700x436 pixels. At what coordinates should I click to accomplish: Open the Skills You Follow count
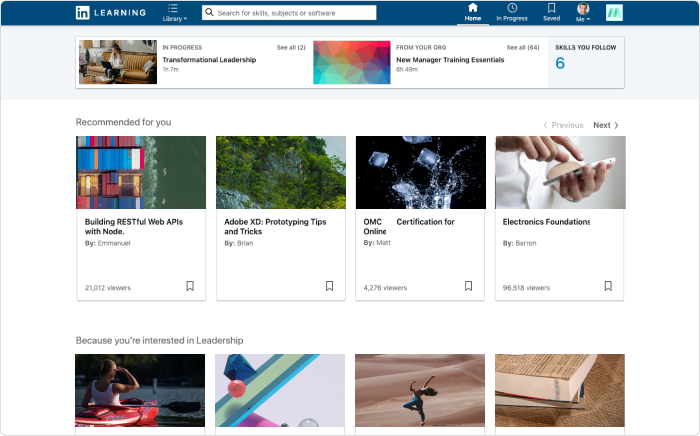560,64
